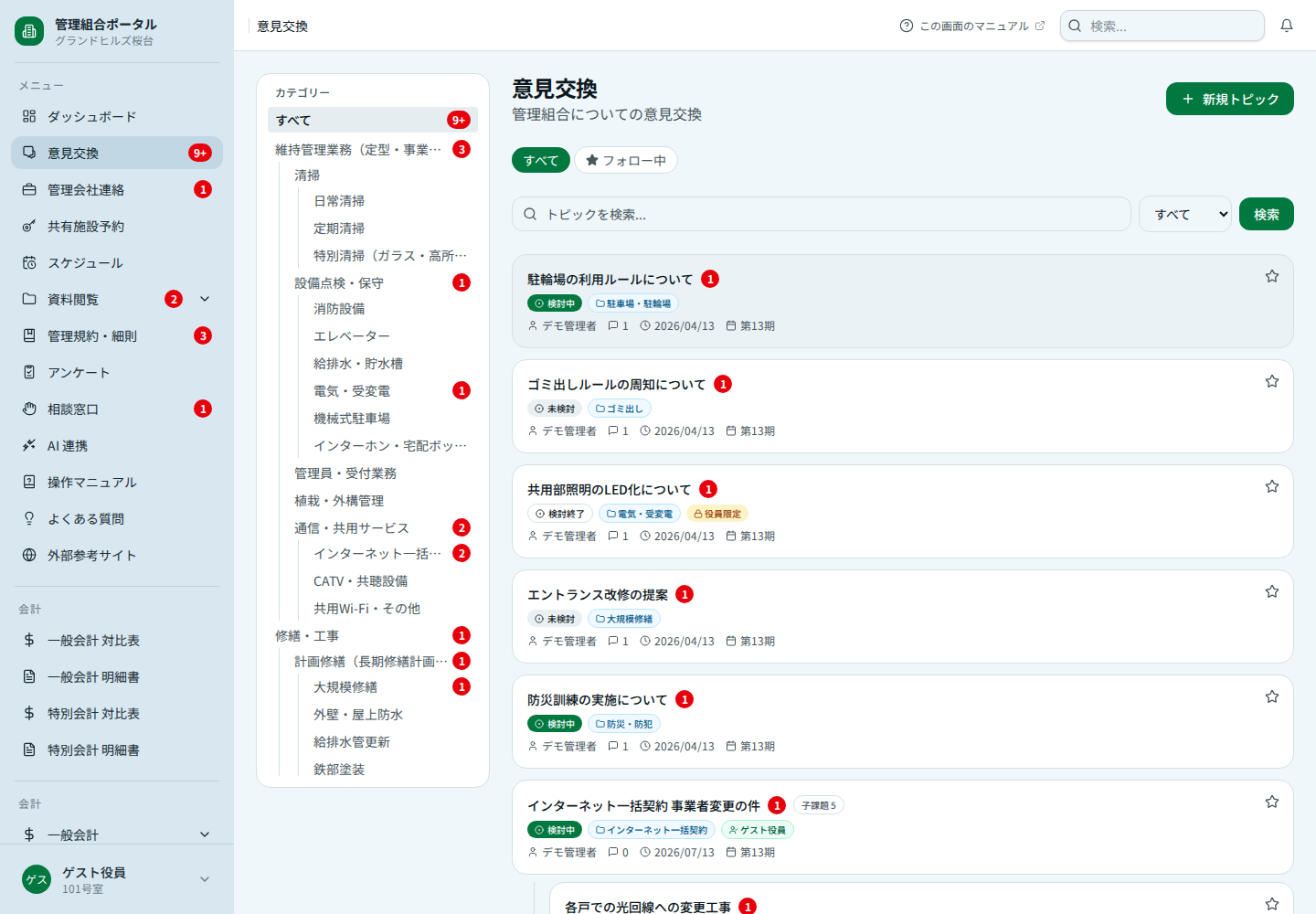Open 外部参考サイト page
The image size is (1316, 914).
click(117, 555)
